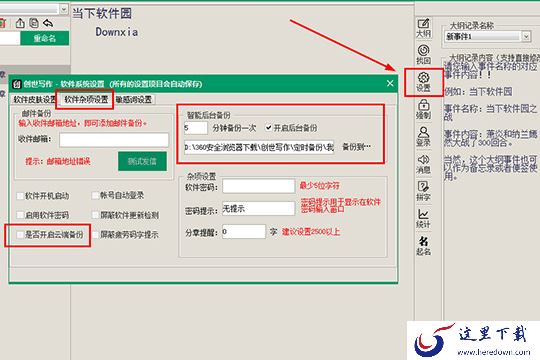Screen dimensions: 540x360
Task: Click the 强制 lock icon in sidebar
Action: click(423, 109)
